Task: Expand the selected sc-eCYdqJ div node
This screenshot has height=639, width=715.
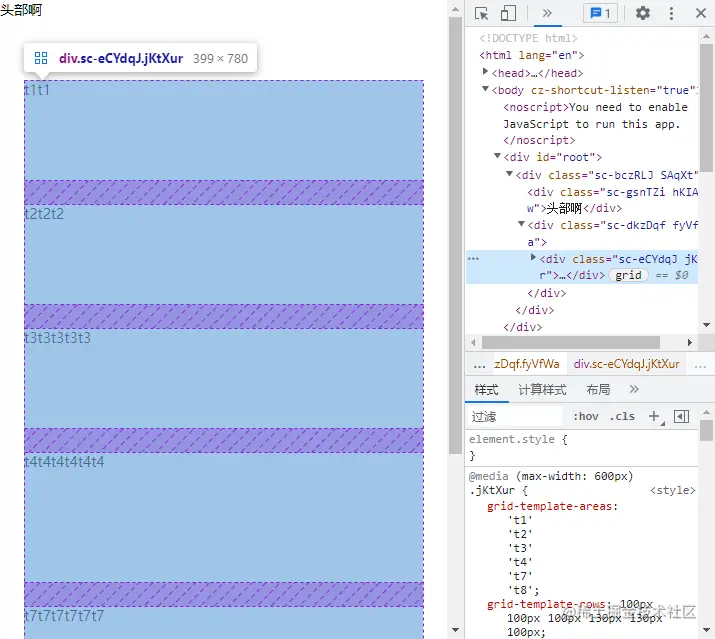Action: coord(533,257)
